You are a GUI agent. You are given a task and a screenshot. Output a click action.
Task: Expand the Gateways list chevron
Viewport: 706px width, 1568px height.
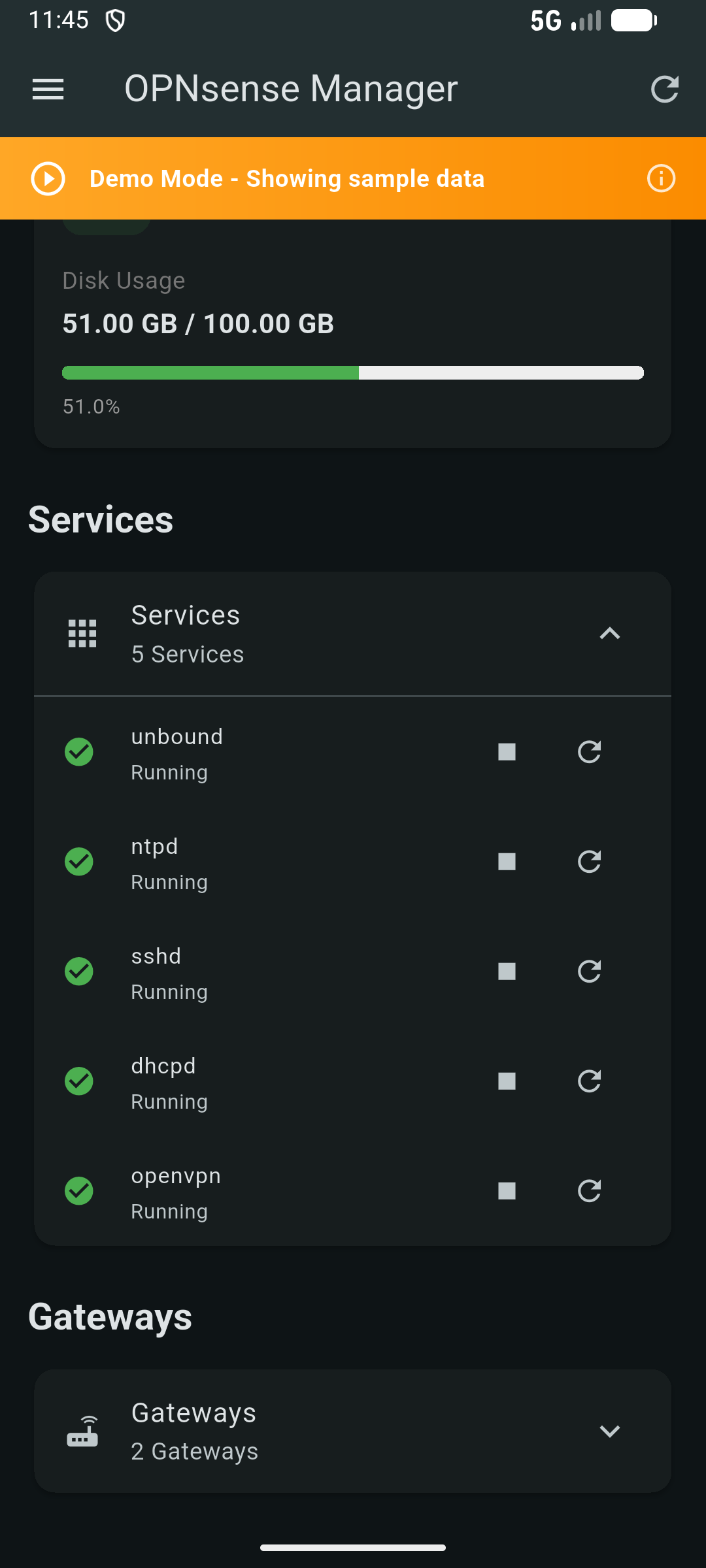609,1431
